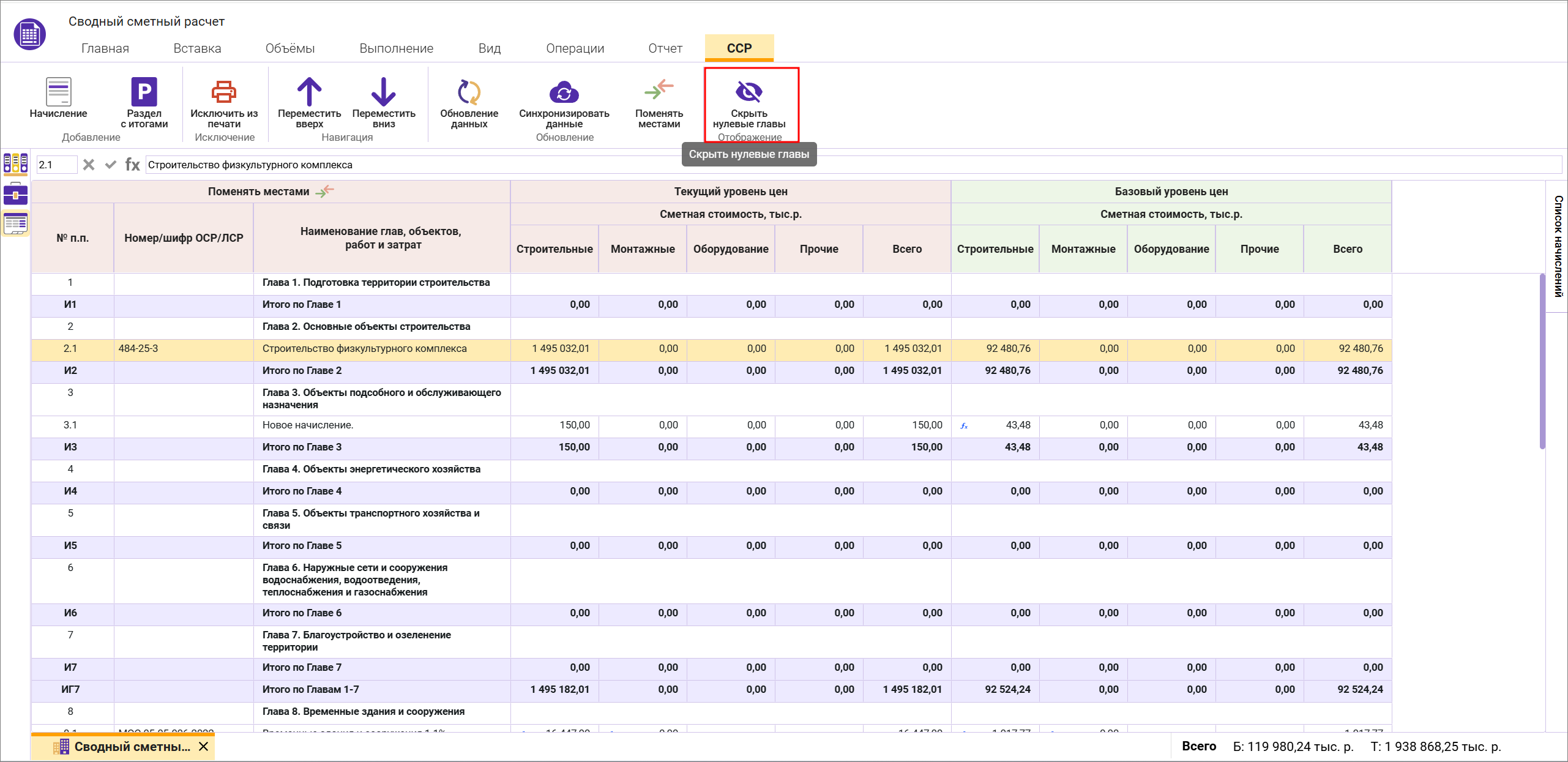Click the Начисление ribbon icon
The width and height of the screenshot is (1568, 762).
(58, 92)
